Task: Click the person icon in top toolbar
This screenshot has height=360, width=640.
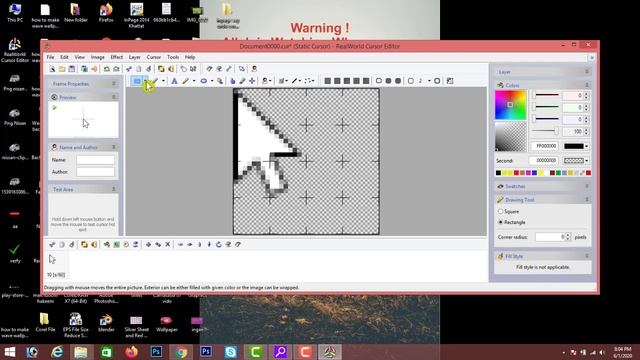Action: (x=254, y=69)
